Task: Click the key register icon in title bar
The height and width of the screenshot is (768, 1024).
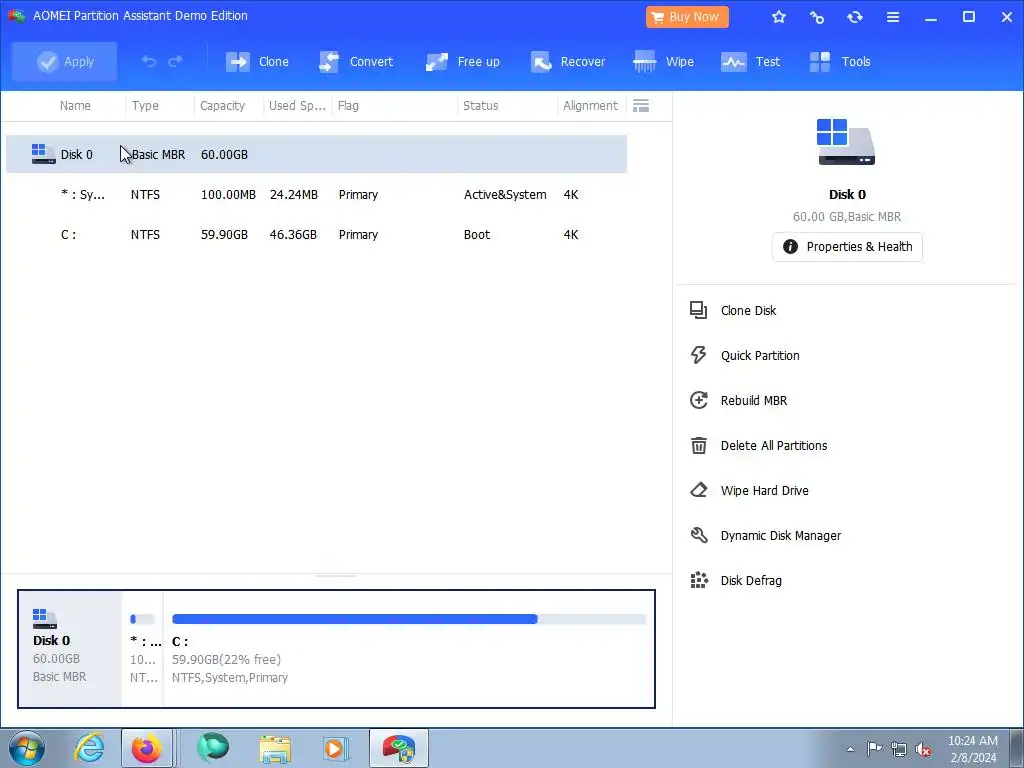Action: click(816, 17)
